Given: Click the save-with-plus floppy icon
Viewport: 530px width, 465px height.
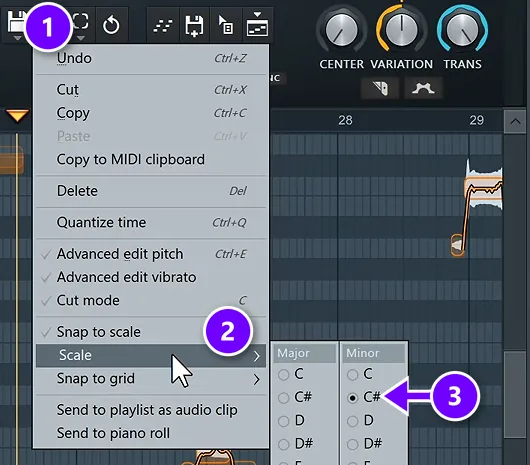Looking at the screenshot, I should click(x=194, y=26).
